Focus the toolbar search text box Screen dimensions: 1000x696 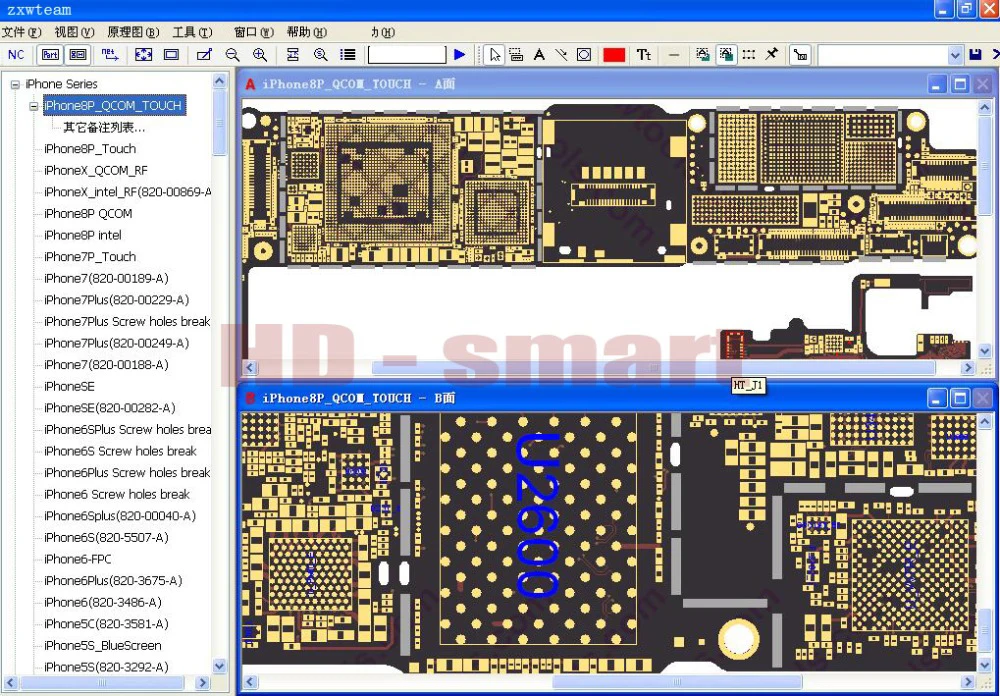point(407,55)
